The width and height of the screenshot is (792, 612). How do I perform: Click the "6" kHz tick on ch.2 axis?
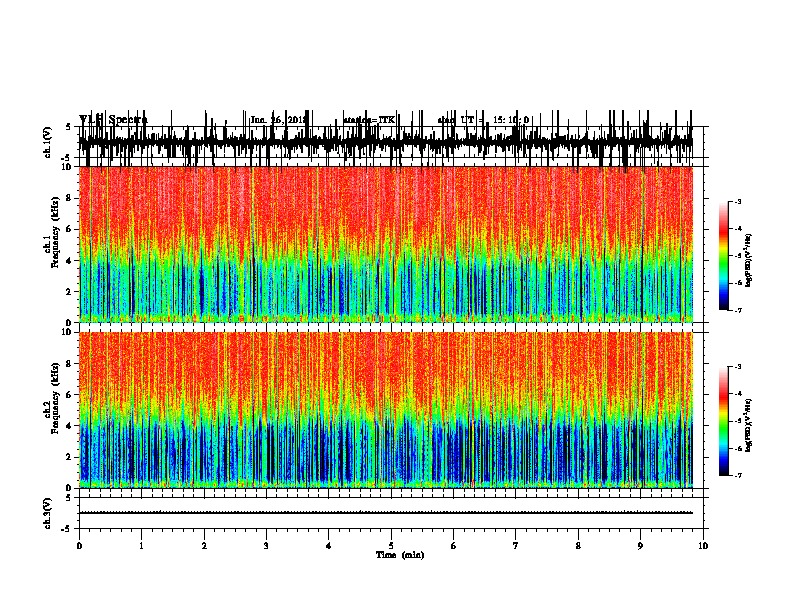click(70, 395)
